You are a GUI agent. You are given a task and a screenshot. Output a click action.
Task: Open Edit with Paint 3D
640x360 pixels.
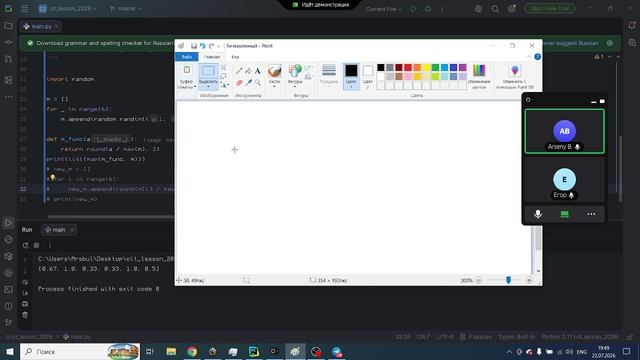515,76
